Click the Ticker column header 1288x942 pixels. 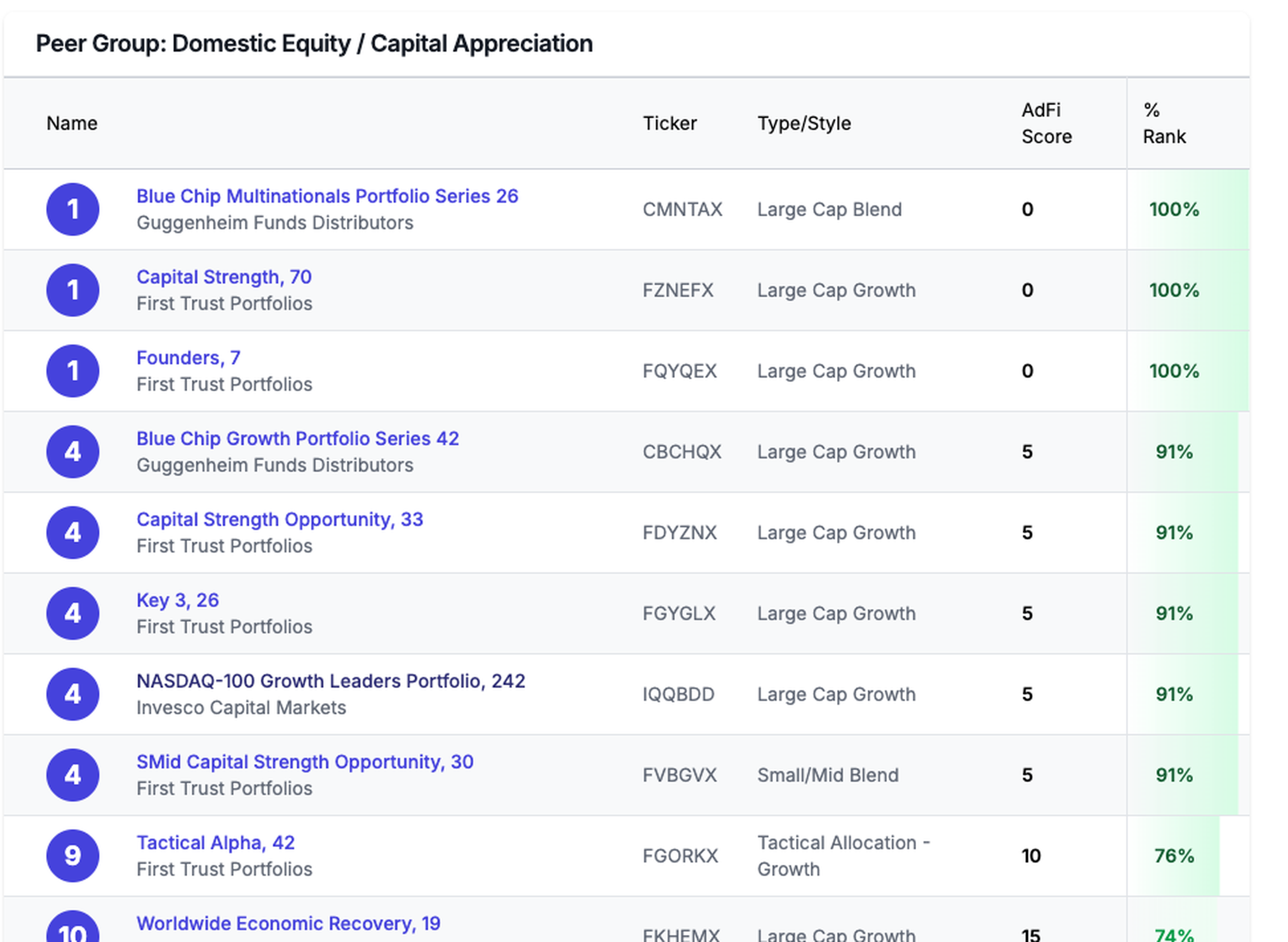(x=669, y=123)
